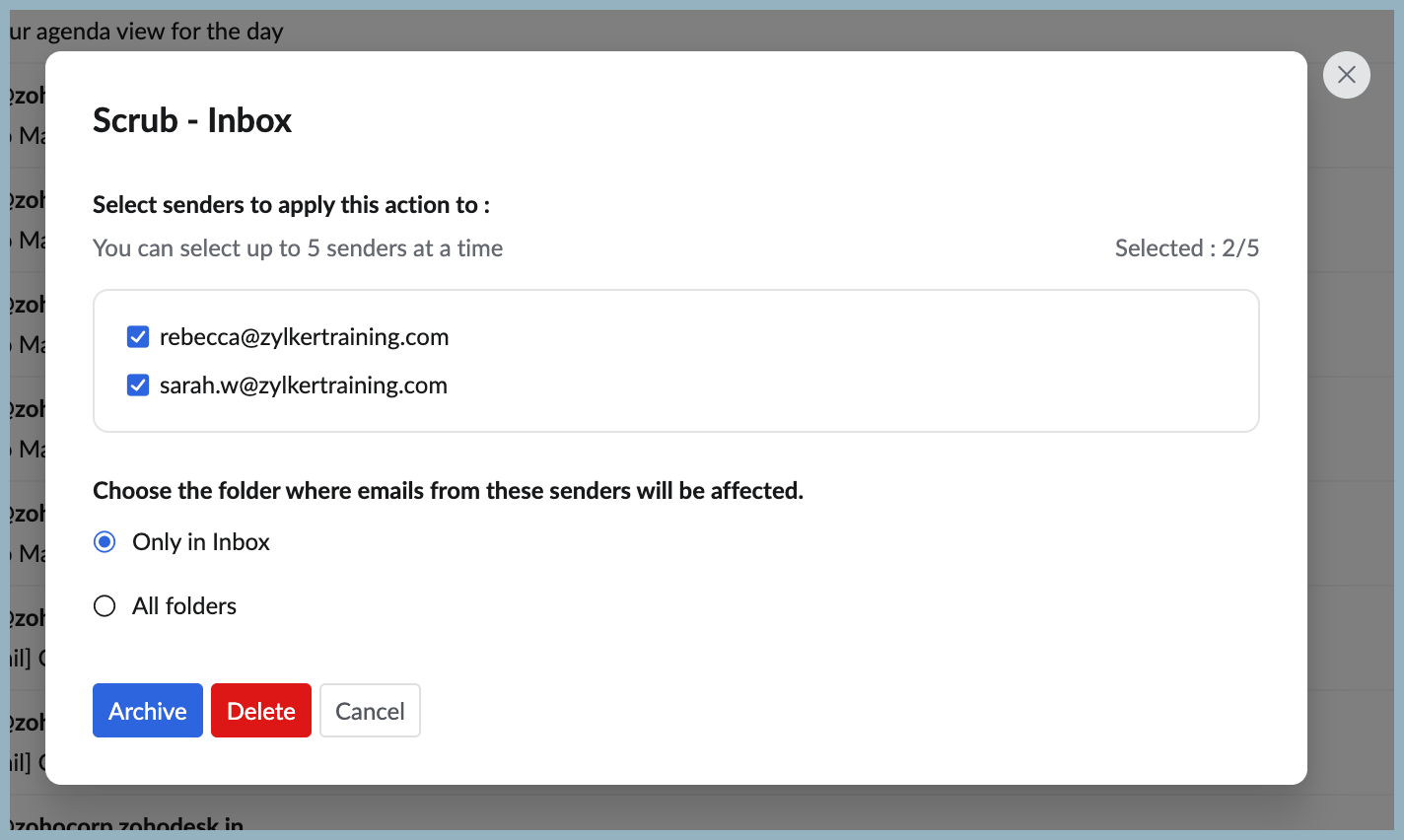Click the "Selected : 2/5" counter
This screenshot has height=840, width=1404.
(1186, 248)
